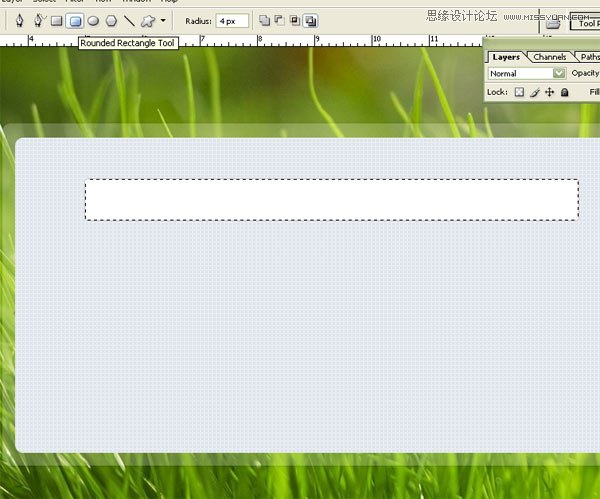Image resolution: width=600 pixels, height=499 pixels.
Task: Select the Ellipse shape tool
Action: [x=93, y=21]
